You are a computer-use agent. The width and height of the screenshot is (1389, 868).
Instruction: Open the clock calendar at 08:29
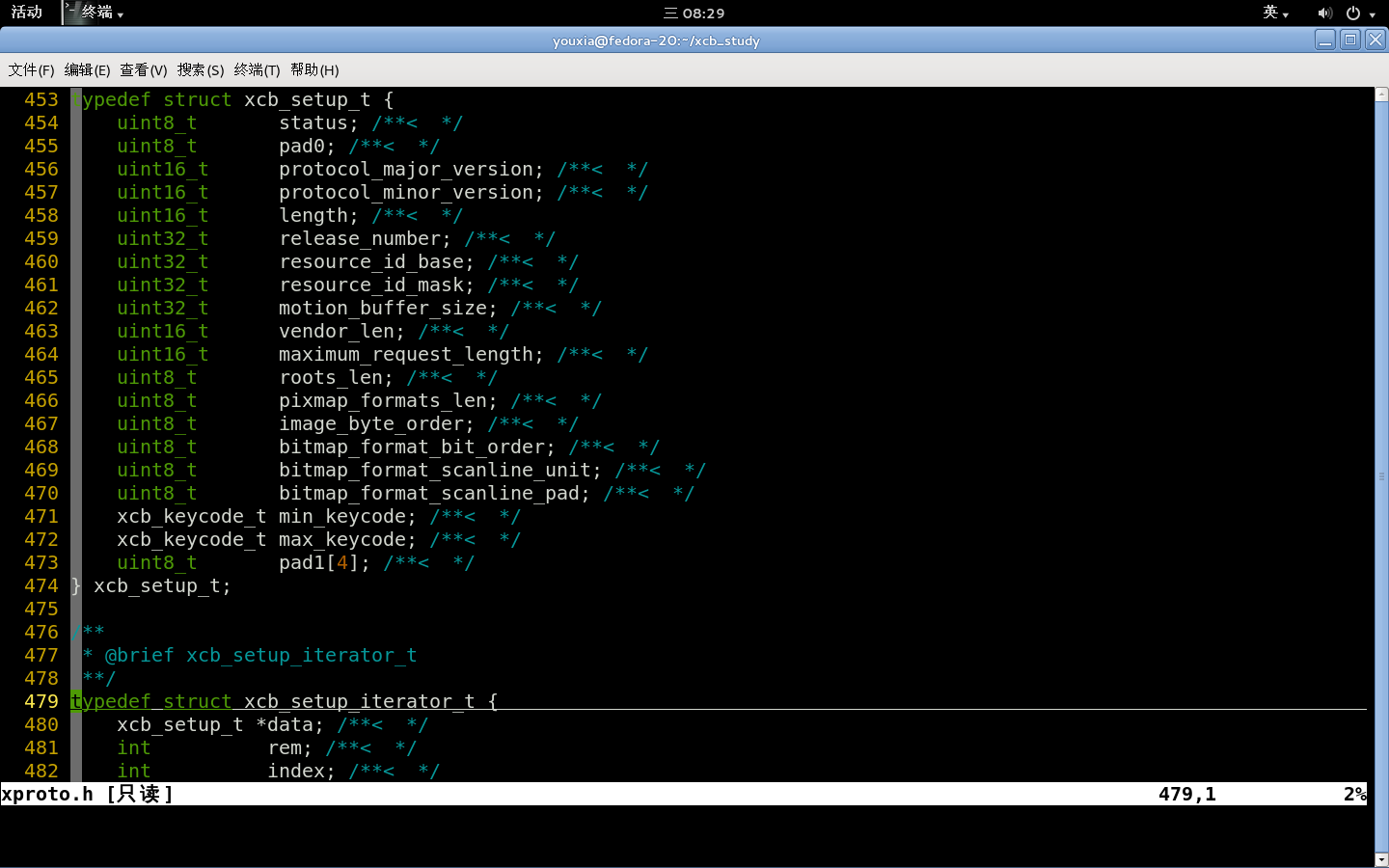tap(694, 13)
